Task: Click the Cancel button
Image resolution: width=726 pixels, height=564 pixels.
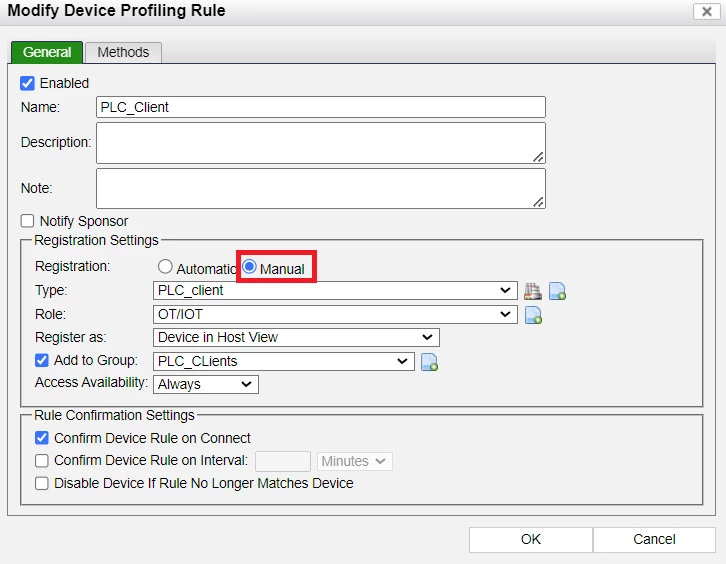Action: pos(654,539)
